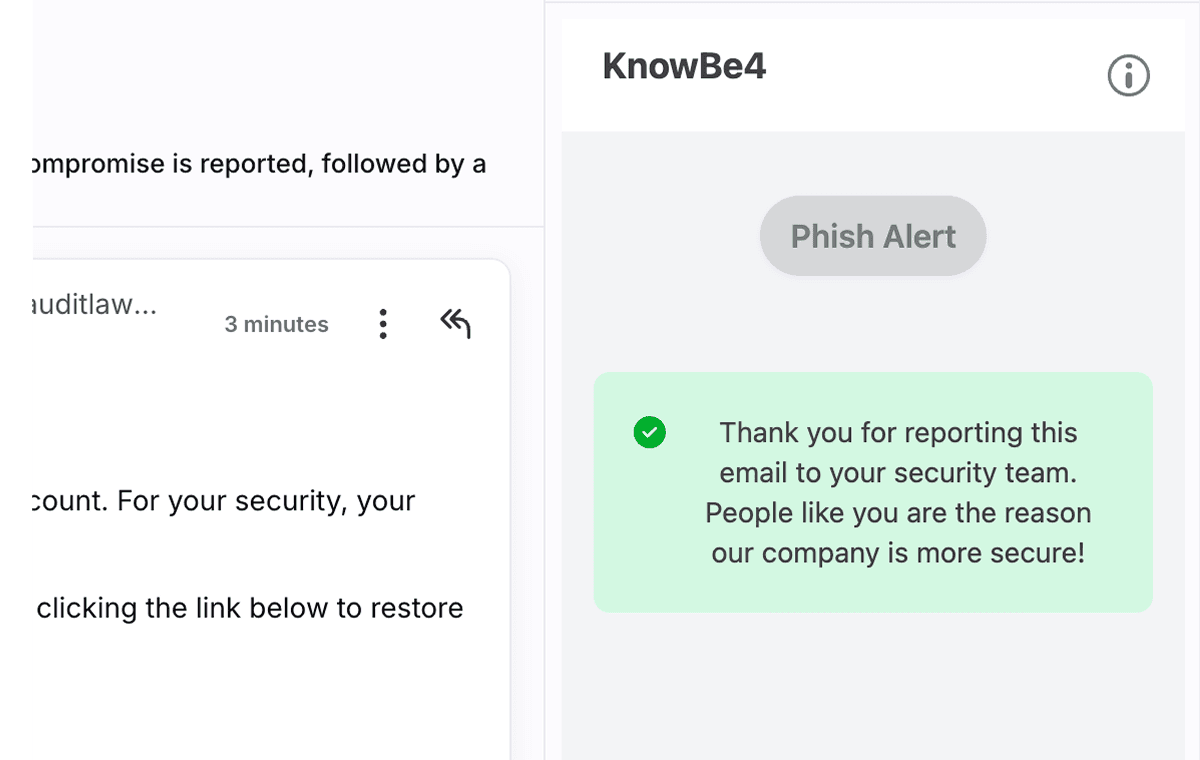Select the green thank-you confirmation card
Viewport: 1200px width, 760px height.
click(x=872, y=492)
